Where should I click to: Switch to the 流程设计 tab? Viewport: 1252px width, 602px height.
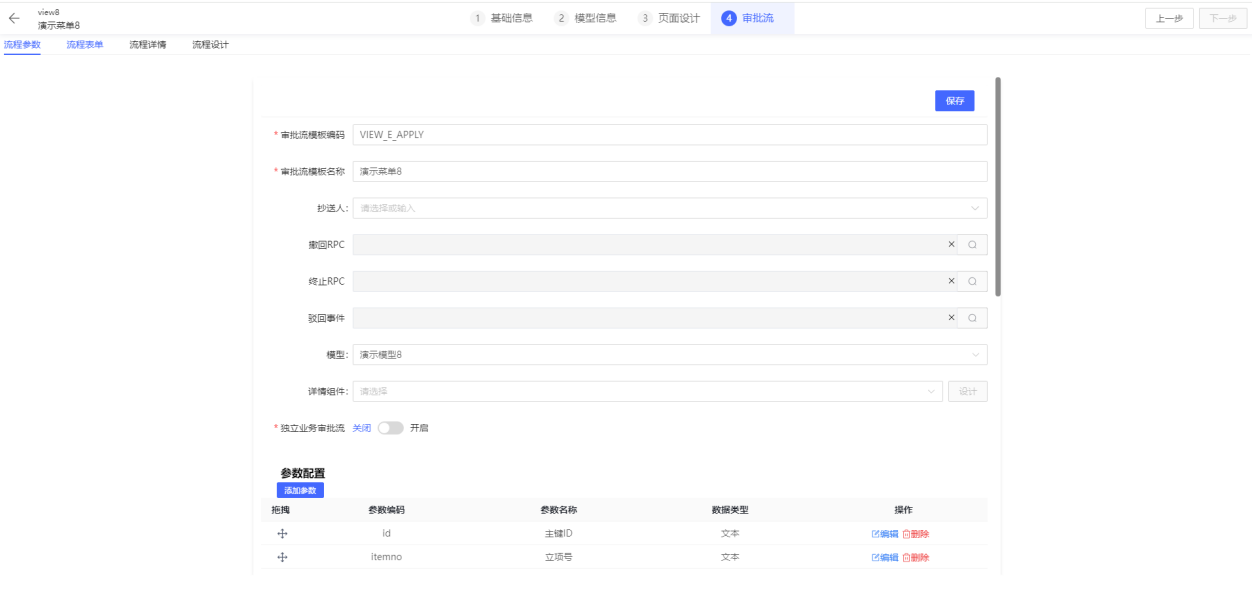pyautogui.click(x=211, y=45)
